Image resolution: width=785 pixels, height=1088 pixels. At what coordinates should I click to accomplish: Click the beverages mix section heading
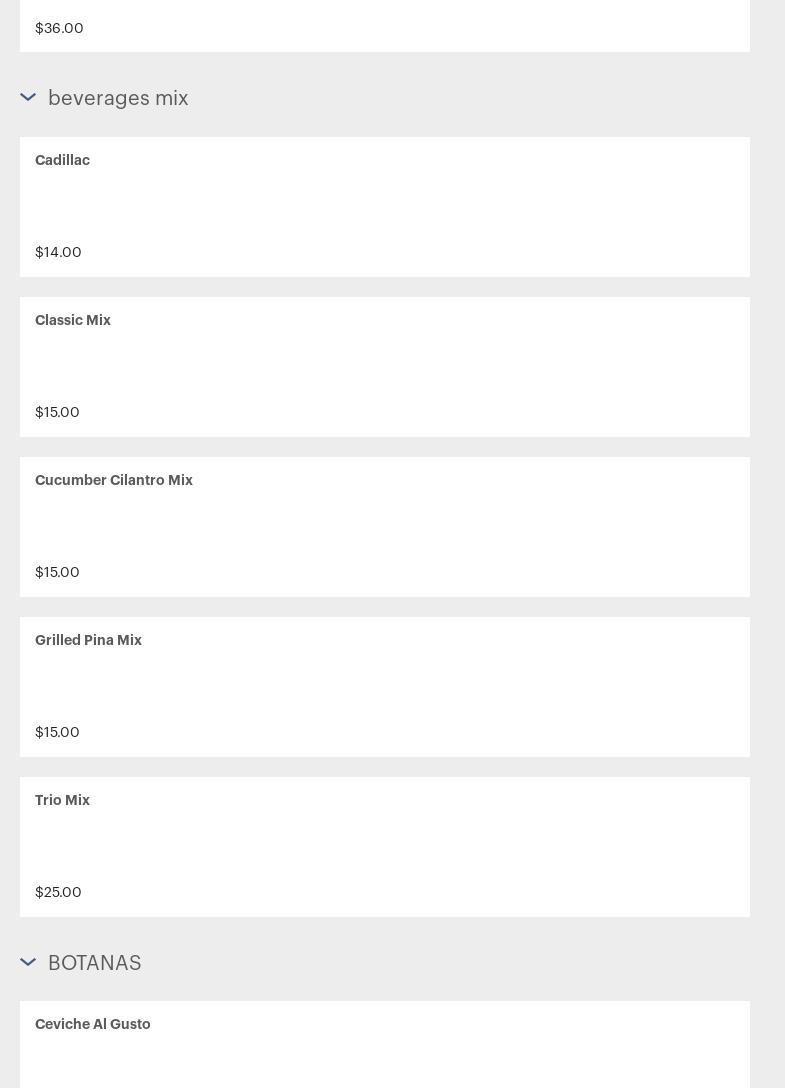[118, 98]
